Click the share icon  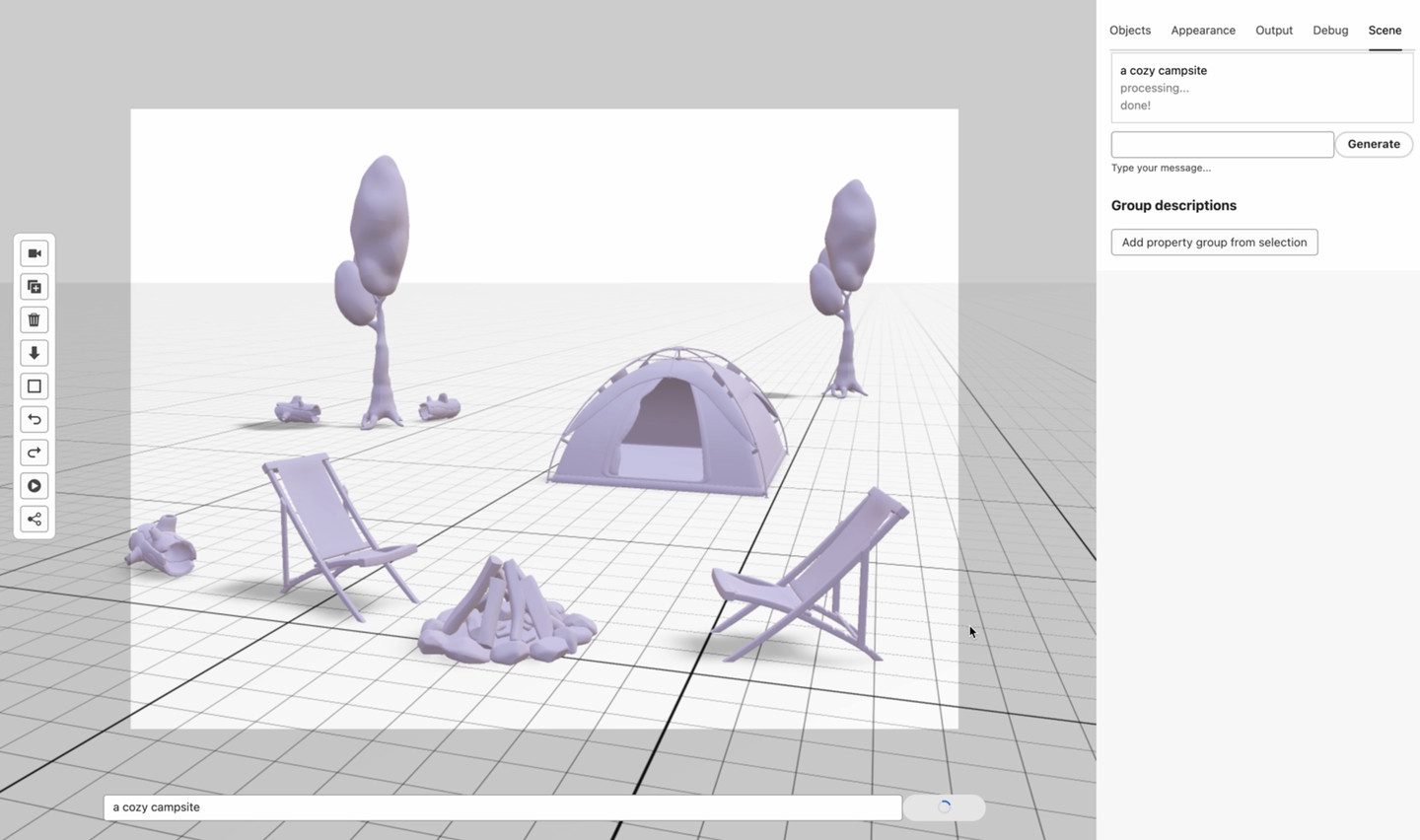(x=35, y=520)
